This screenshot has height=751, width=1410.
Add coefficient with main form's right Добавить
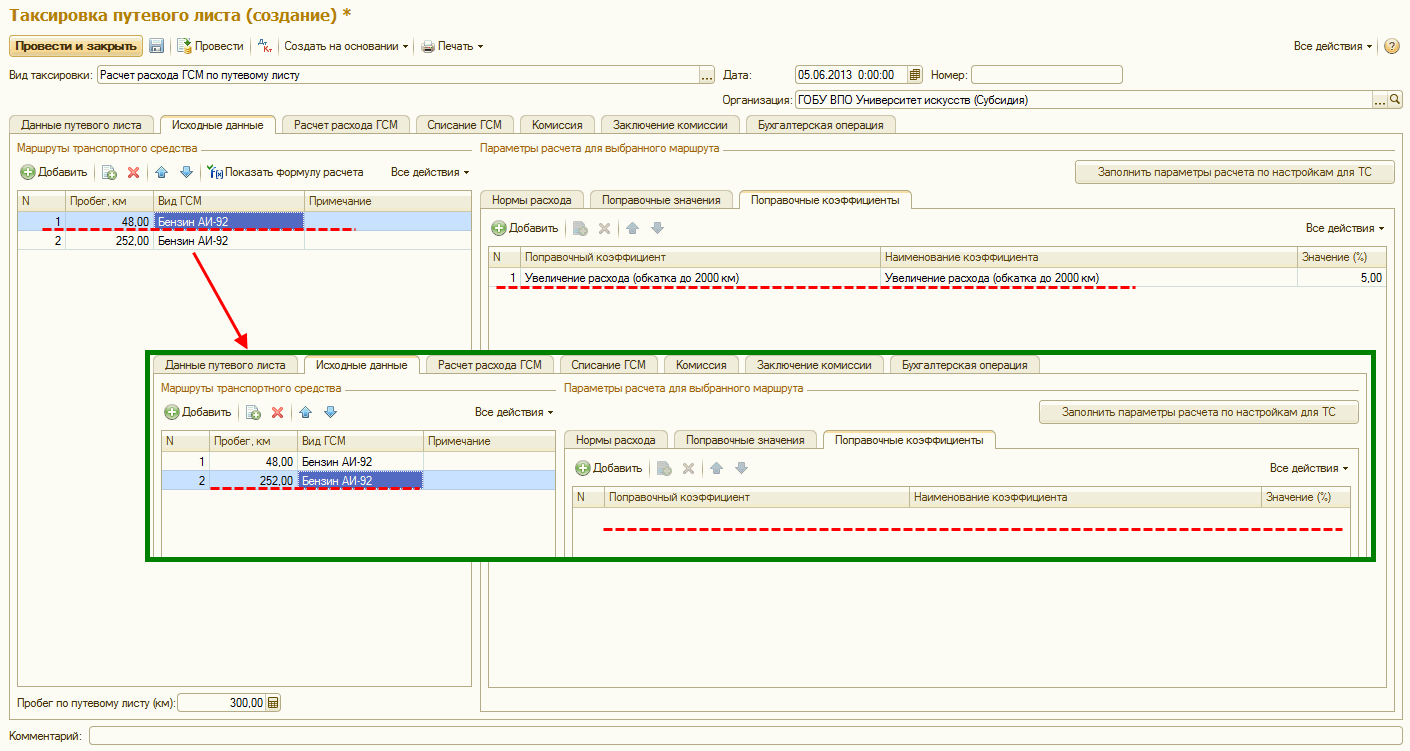tap(525, 228)
